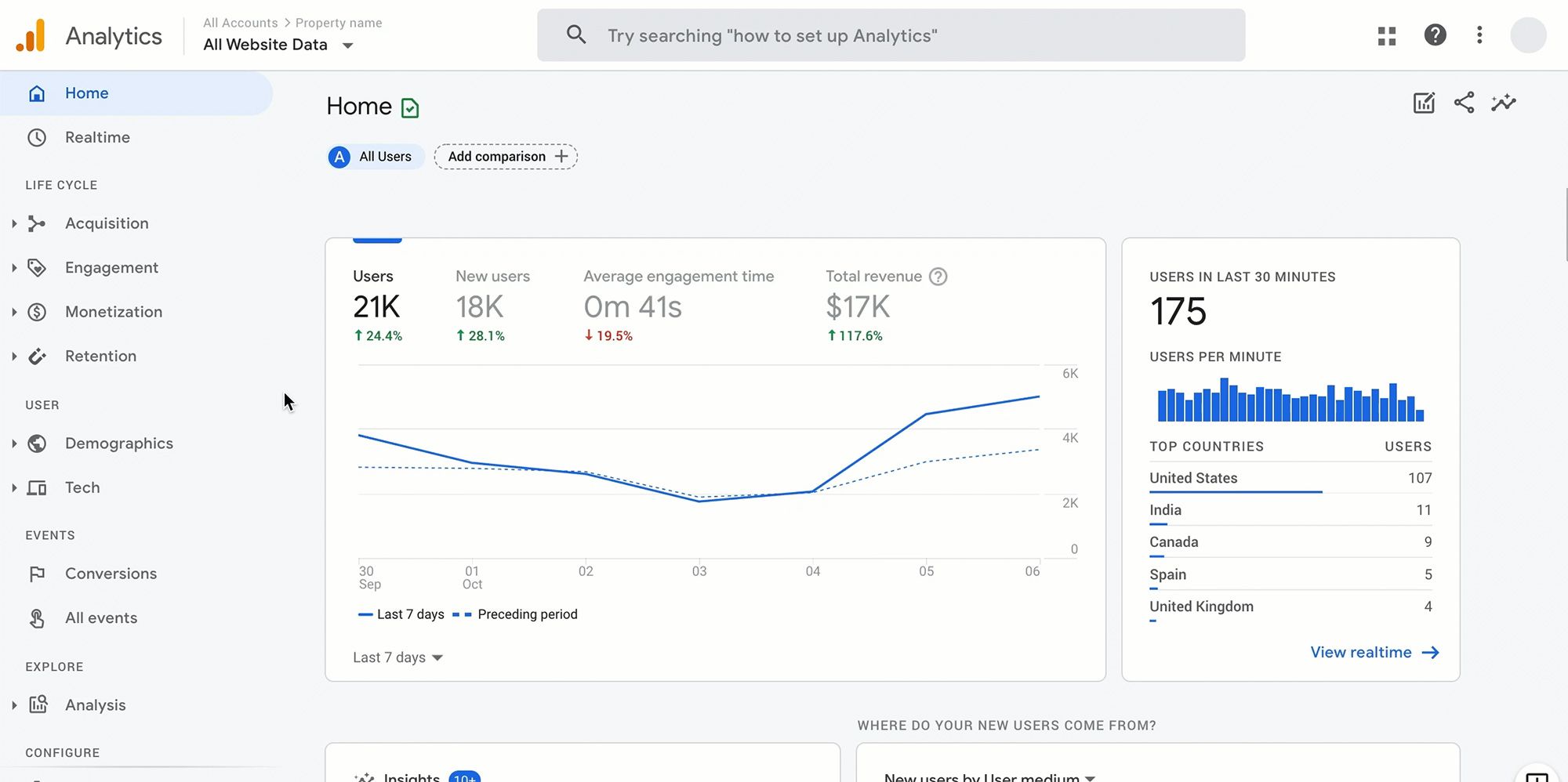
Task: Click the user account avatar
Action: click(1528, 35)
